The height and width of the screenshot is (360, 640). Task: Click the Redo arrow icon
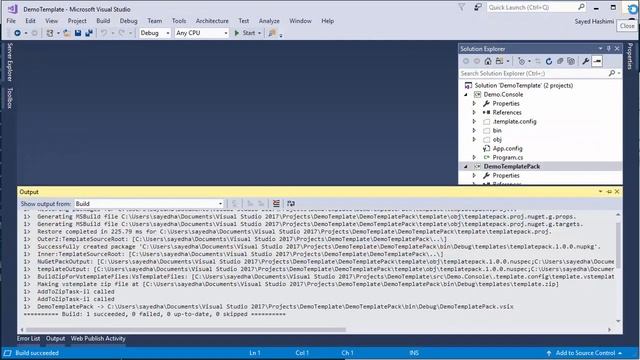click(x=122, y=33)
